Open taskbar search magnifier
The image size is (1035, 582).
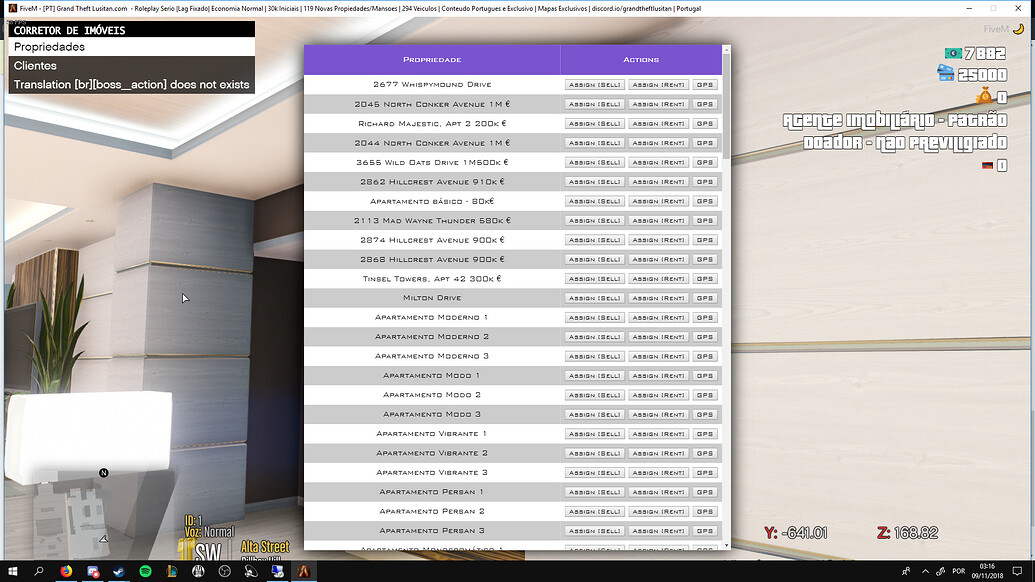pos(39,571)
